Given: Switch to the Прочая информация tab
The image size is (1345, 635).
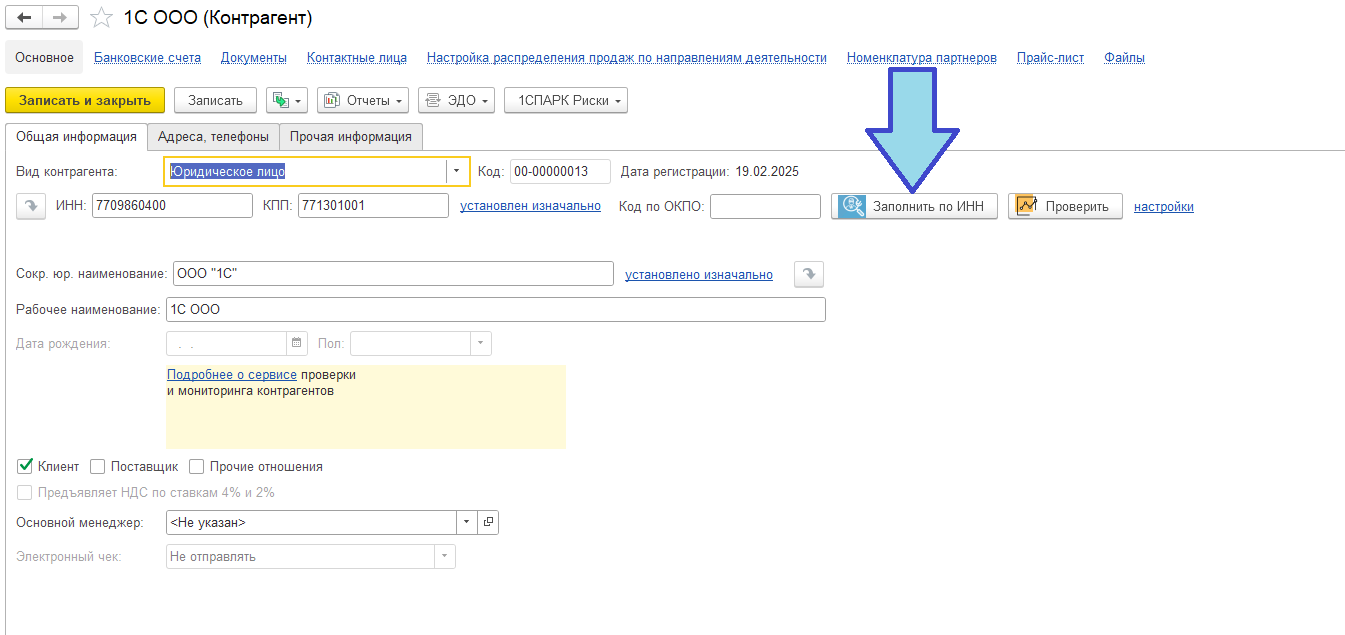Looking at the screenshot, I should (x=351, y=137).
